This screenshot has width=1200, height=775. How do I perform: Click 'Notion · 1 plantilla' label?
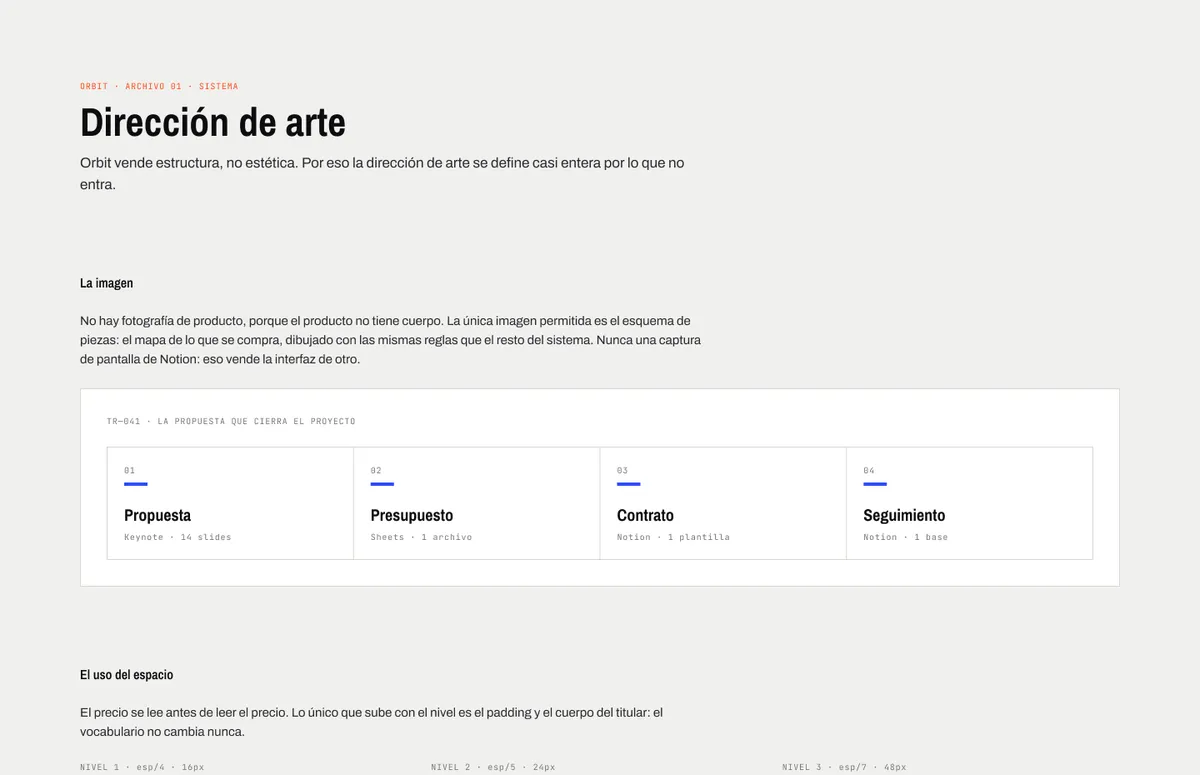click(673, 537)
